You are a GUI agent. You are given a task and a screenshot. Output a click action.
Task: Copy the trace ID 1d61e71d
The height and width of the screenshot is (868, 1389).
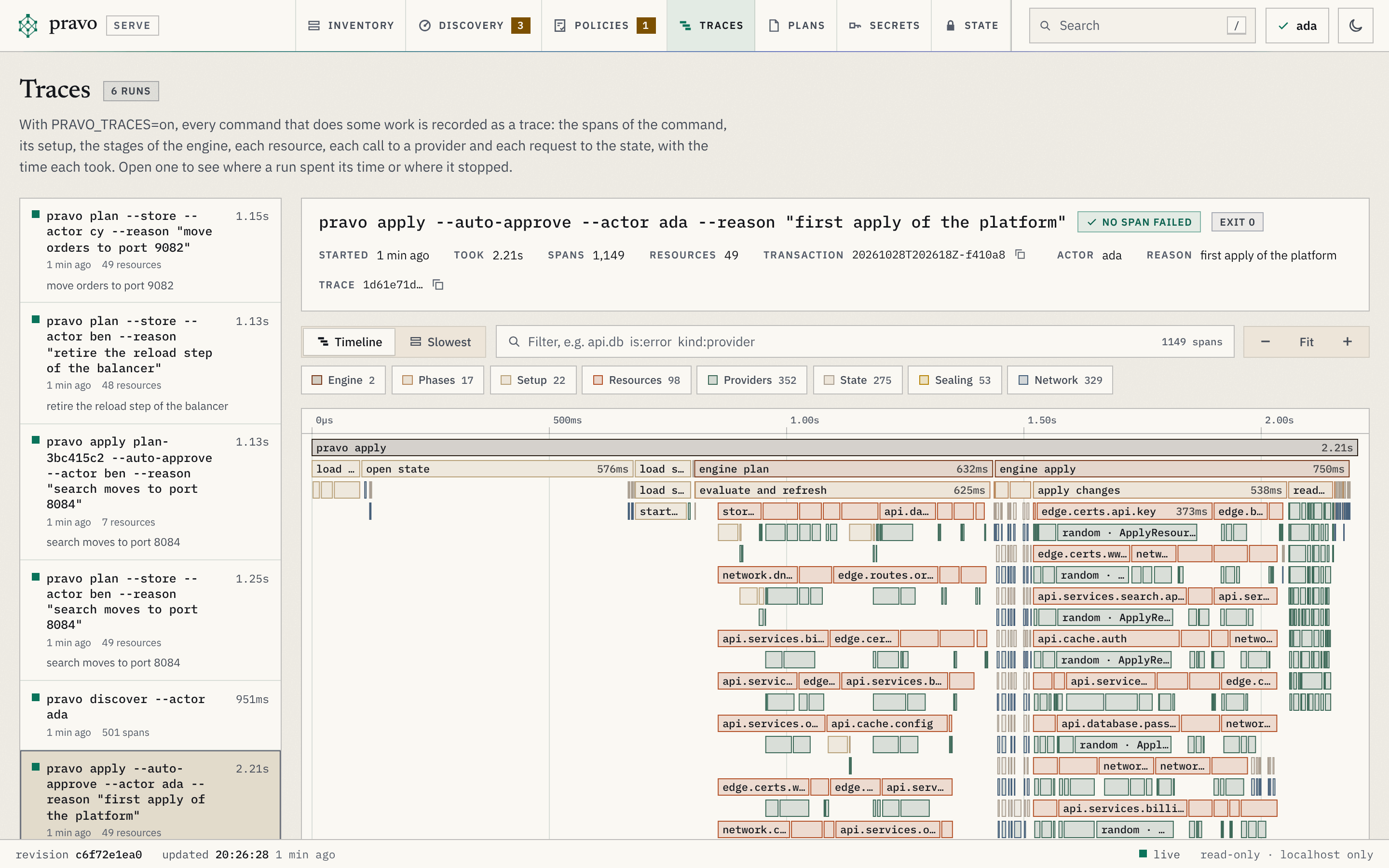[x=438, y=285]
